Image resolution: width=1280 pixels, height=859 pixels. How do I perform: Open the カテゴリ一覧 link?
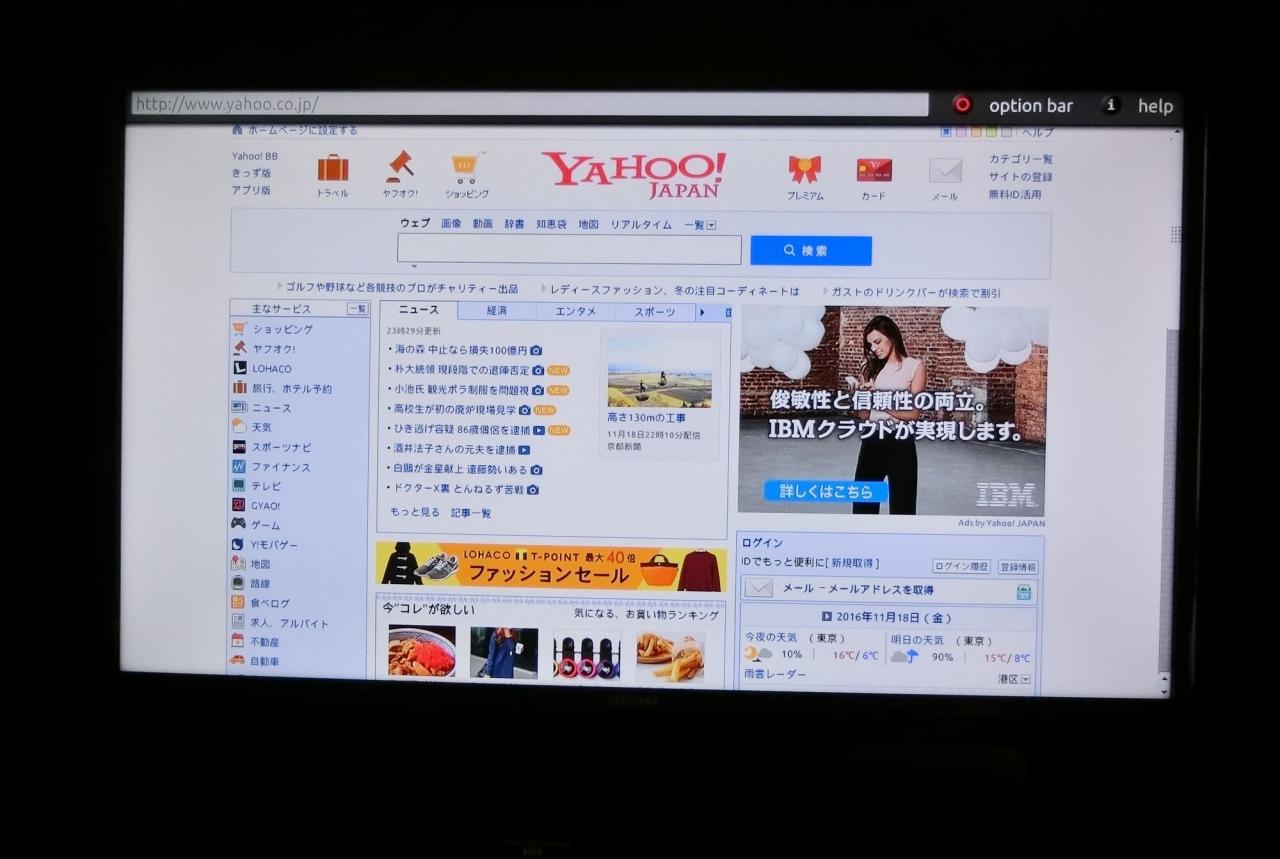(1021, 159)
